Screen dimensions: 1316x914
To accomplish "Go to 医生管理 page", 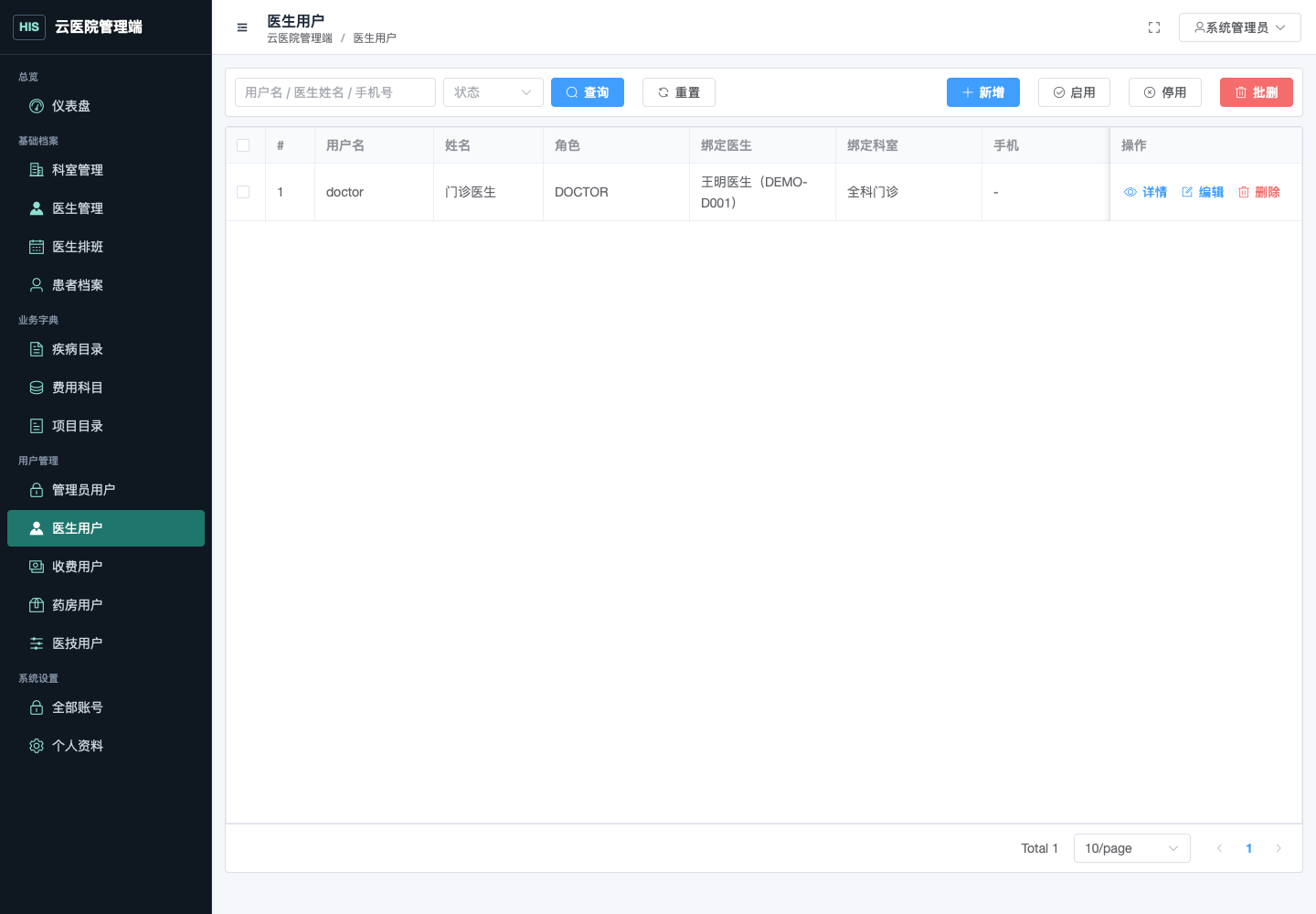I will [x=106, y=208].
